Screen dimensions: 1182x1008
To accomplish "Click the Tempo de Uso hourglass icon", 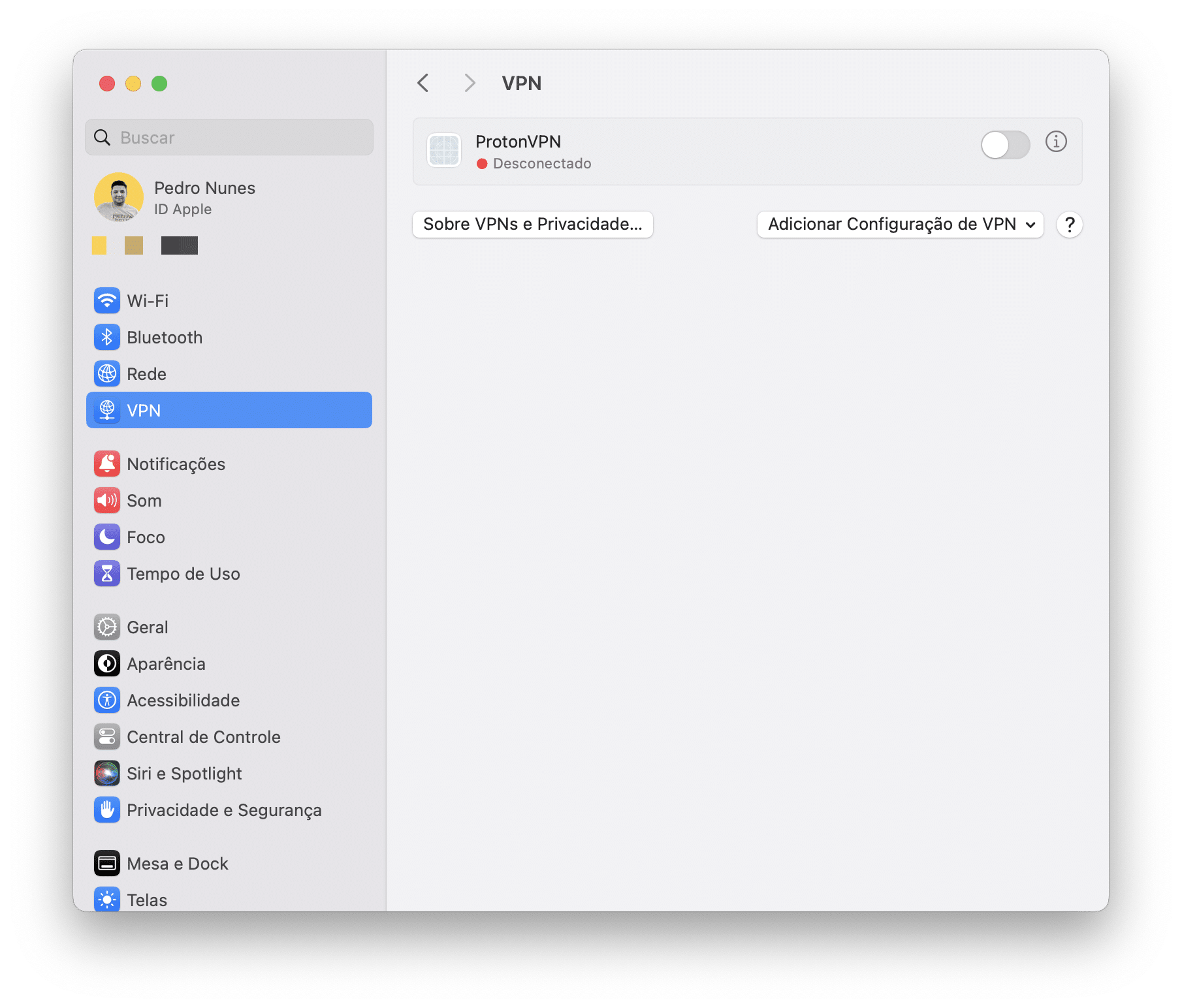I will point(107,573).
